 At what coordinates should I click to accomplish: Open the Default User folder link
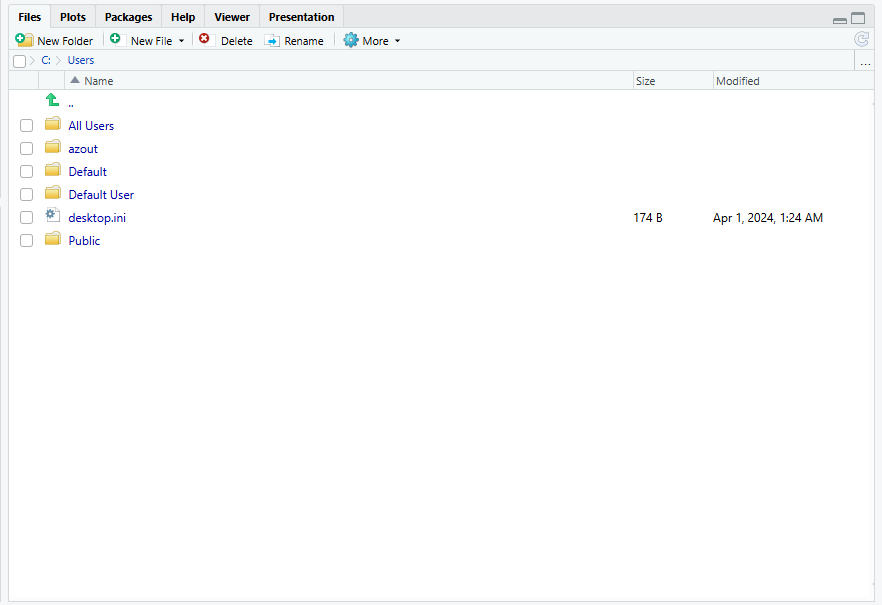(101, 195)
